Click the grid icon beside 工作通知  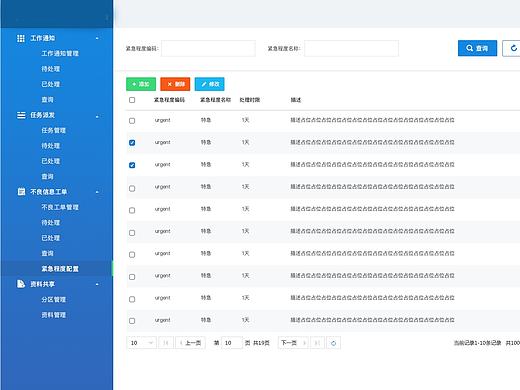point(21,38)
